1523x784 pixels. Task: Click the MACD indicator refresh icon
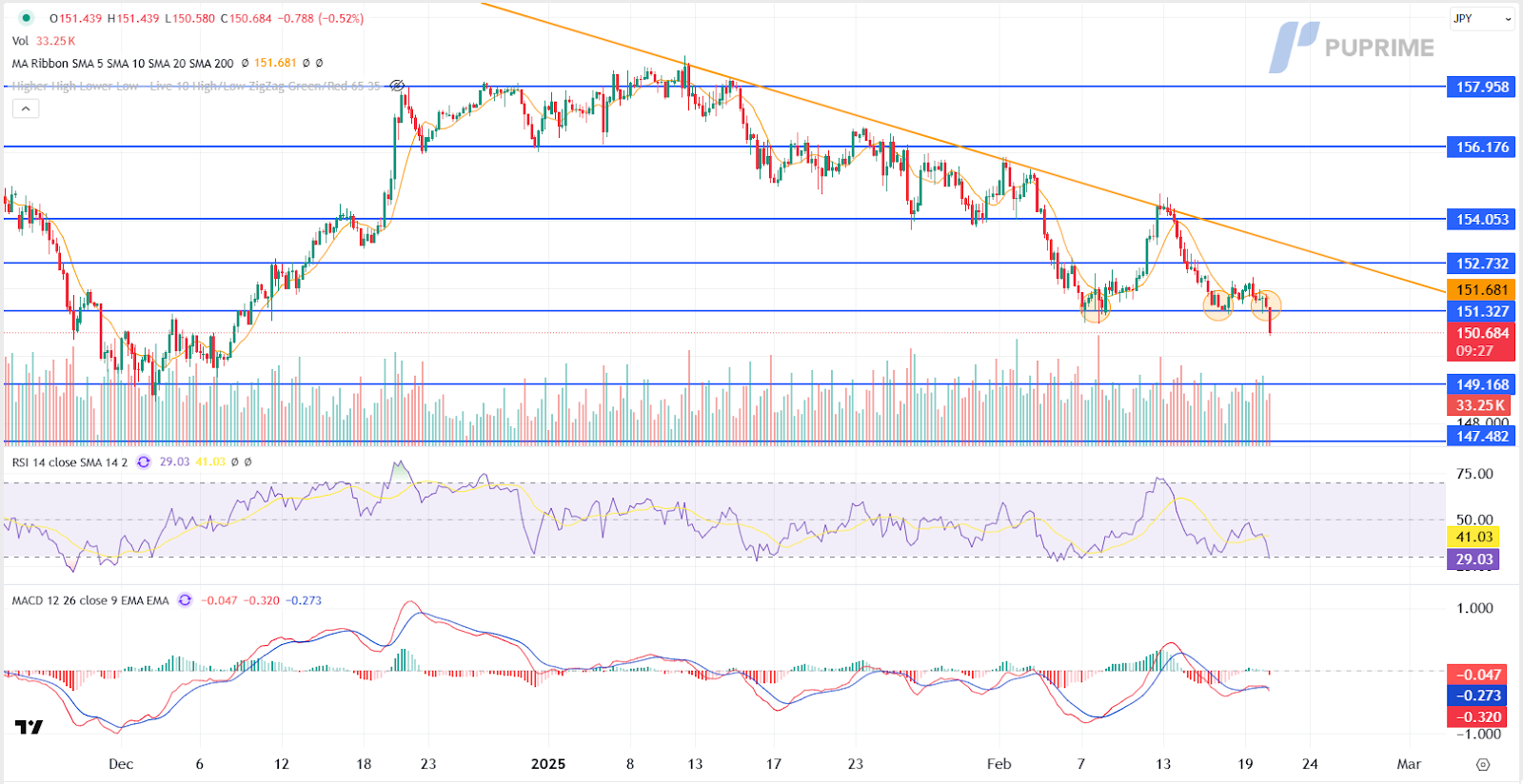(x=185, y=600)
